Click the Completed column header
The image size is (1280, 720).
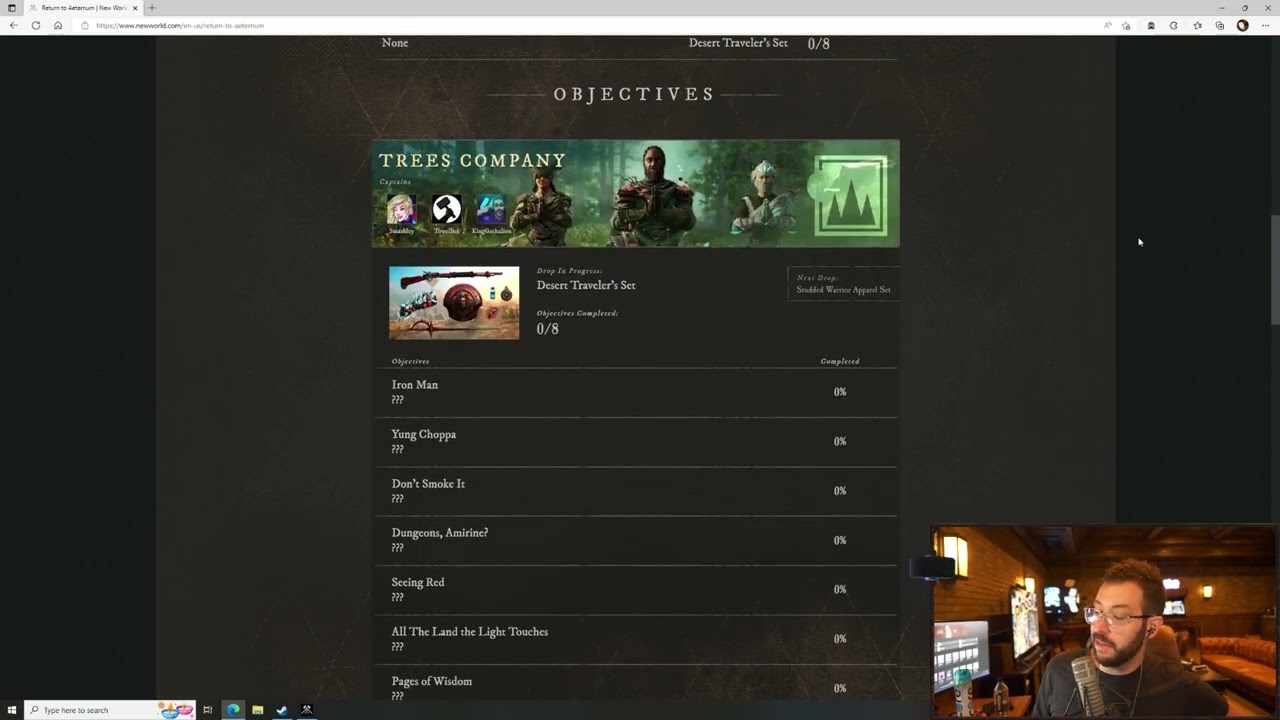(840, 361)
